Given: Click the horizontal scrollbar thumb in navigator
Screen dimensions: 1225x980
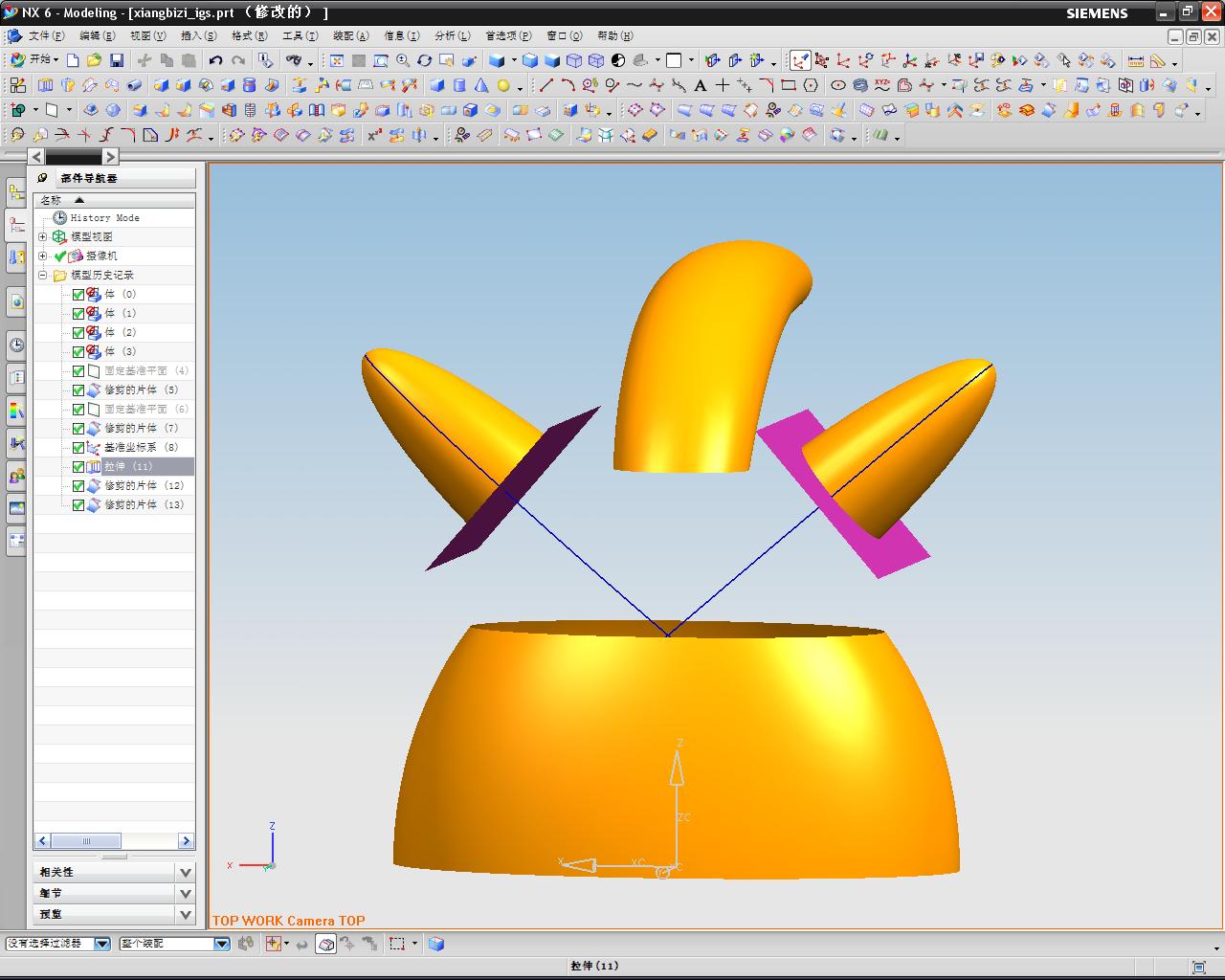Looking at the screenshot, I should coord(86,841).
